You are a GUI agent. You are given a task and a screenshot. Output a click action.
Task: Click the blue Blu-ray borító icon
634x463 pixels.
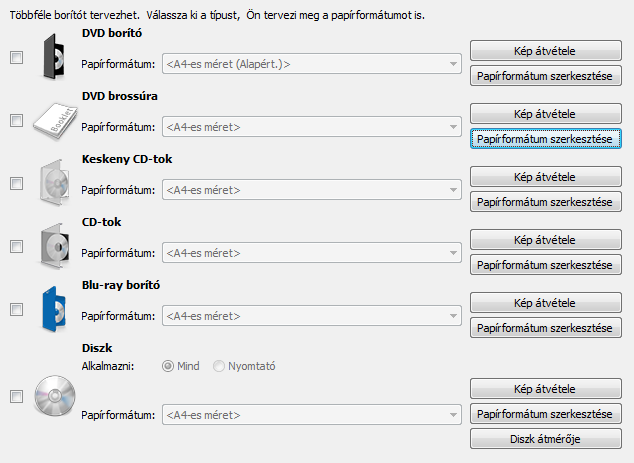pos(54,309)
